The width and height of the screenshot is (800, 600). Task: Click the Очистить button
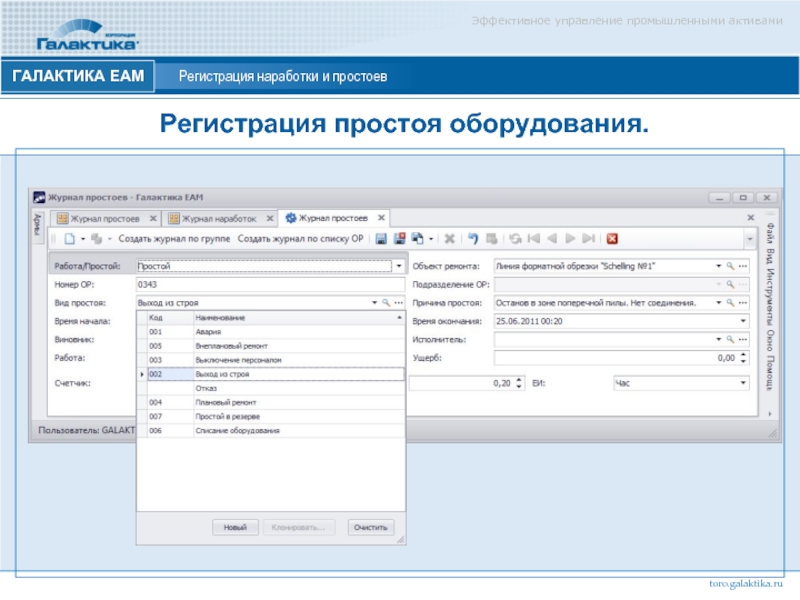point(371,527)
